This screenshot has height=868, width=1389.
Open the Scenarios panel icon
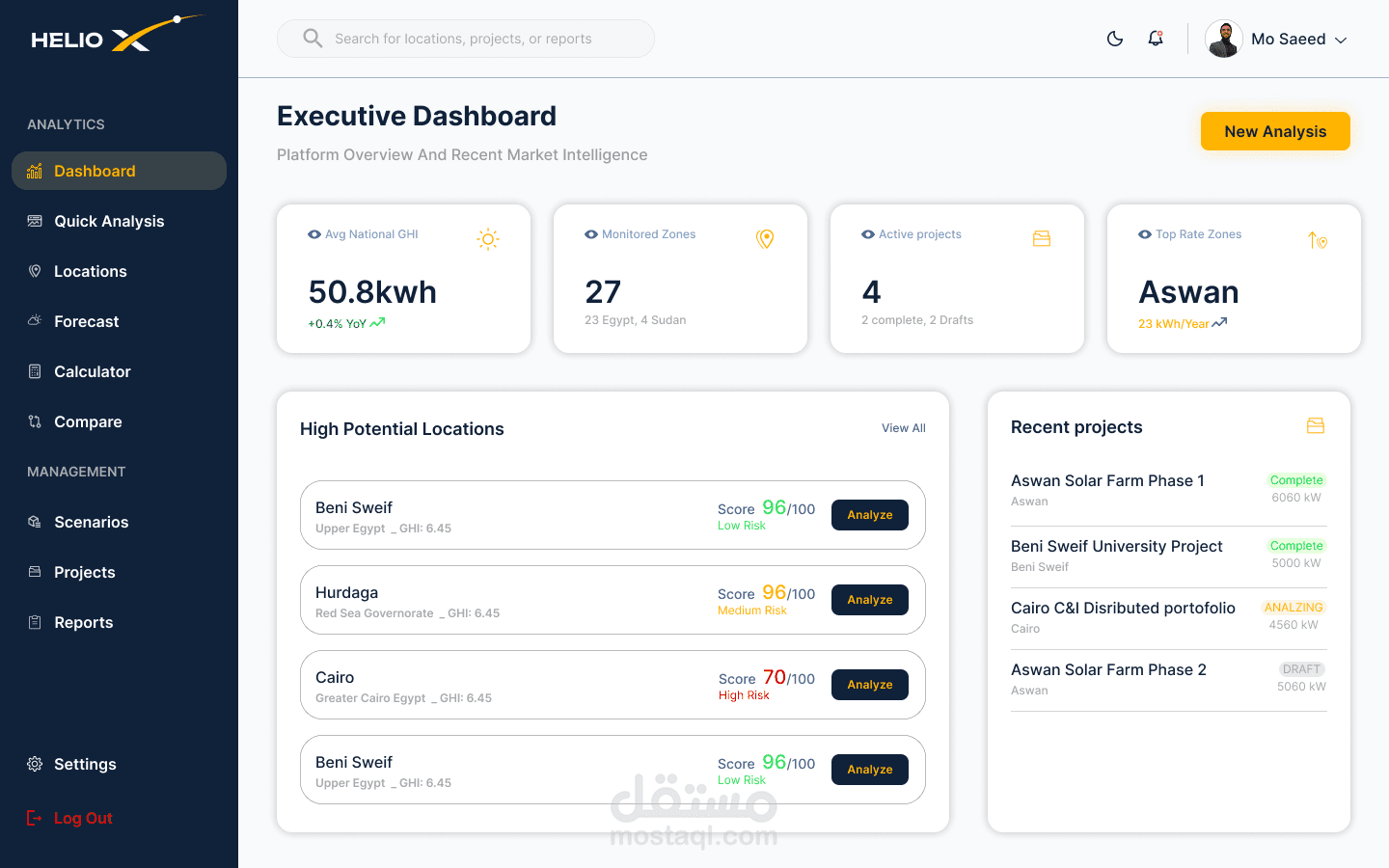[x=35, y=522]
